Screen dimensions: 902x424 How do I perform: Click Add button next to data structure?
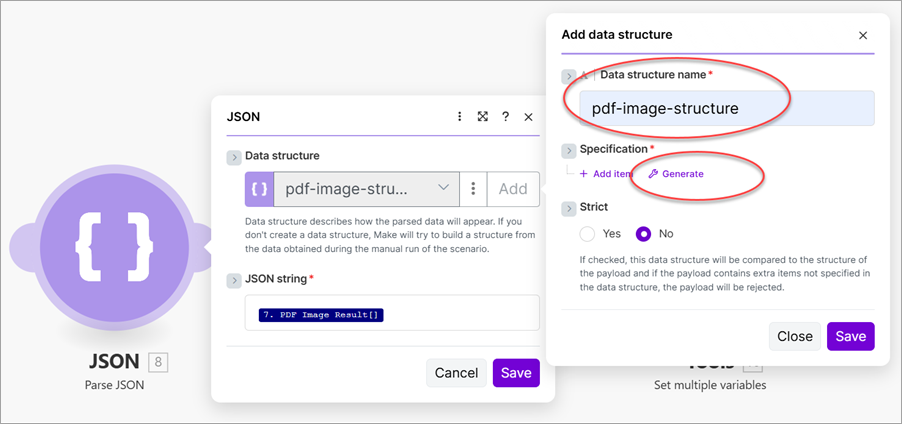(513, 189)
